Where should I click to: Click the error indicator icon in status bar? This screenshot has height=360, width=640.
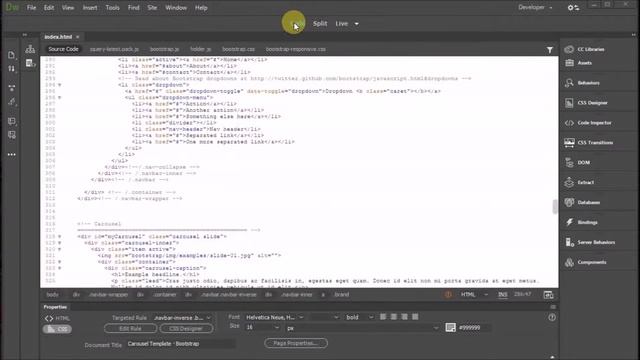click(448, 294)
